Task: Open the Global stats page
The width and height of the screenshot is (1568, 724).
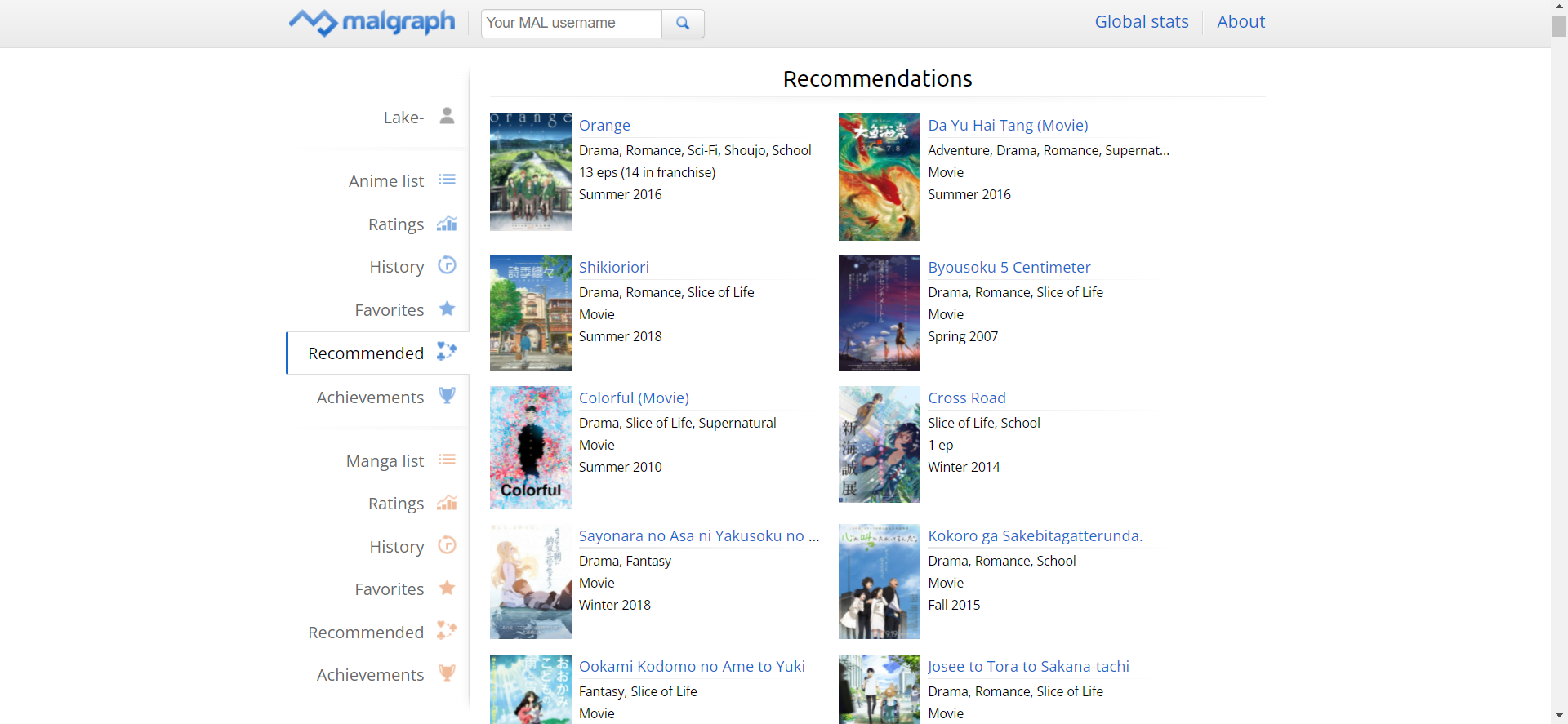Action: (1142, 22)
